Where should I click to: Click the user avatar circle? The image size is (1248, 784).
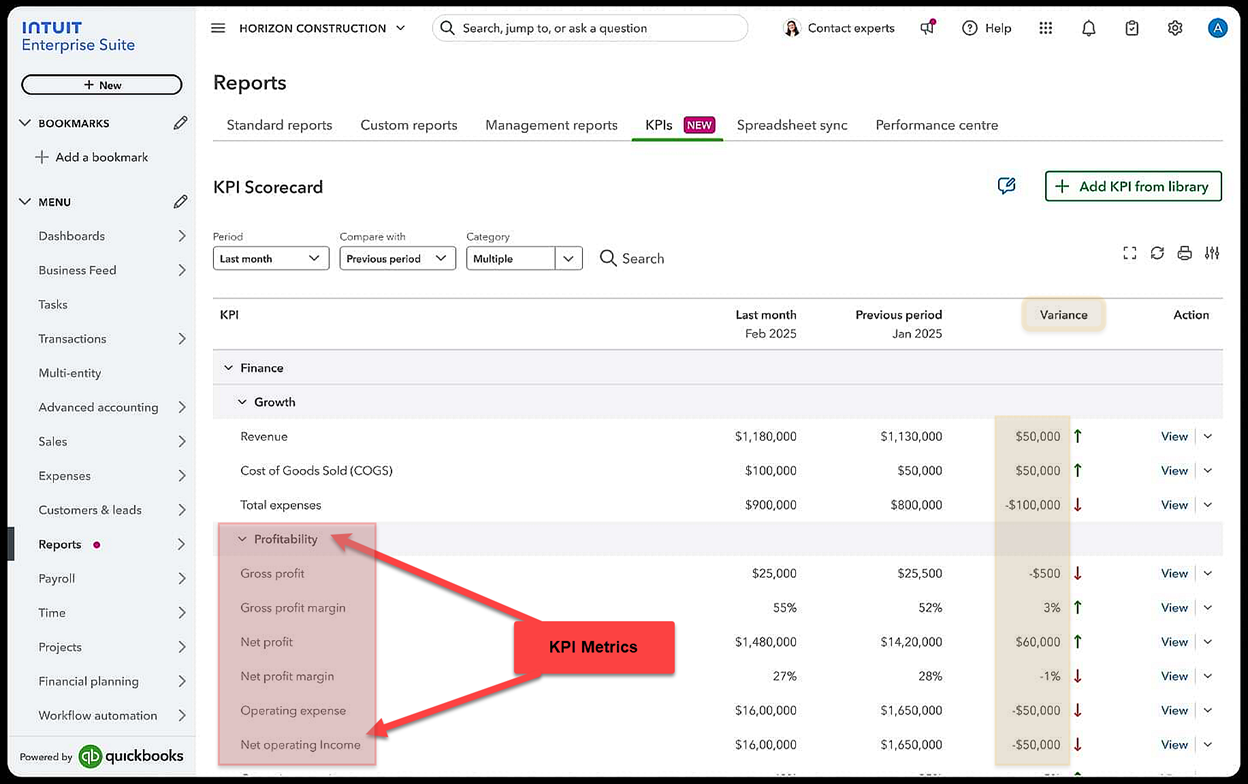1218,28
